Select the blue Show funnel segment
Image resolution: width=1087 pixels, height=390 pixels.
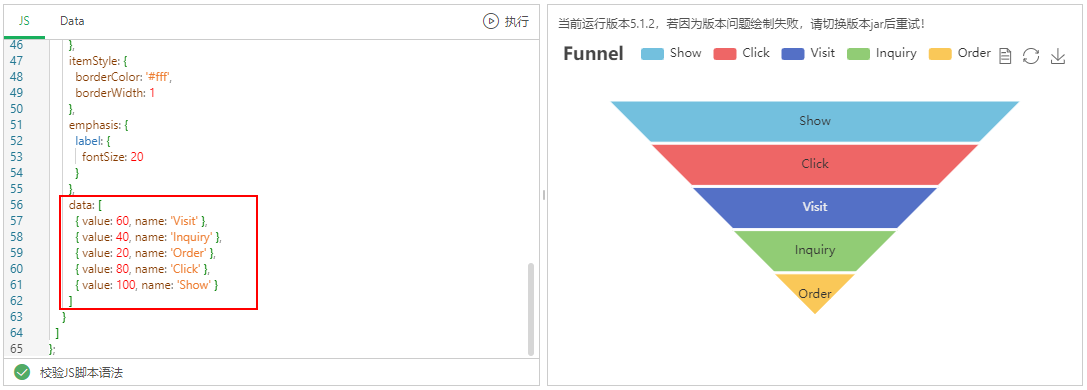click(815, 121)
